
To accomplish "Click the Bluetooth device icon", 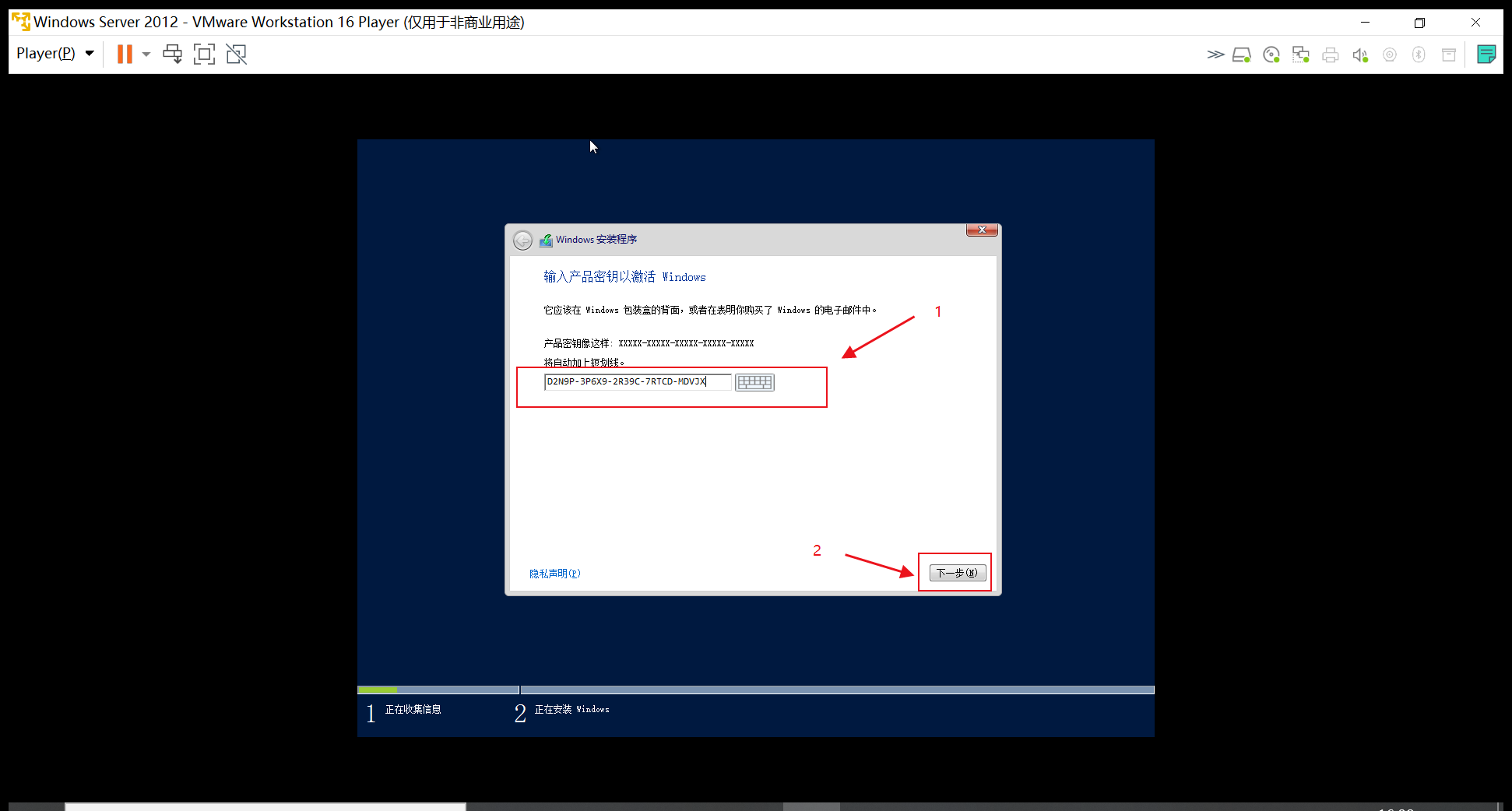I will click(x=1419, y=54).
